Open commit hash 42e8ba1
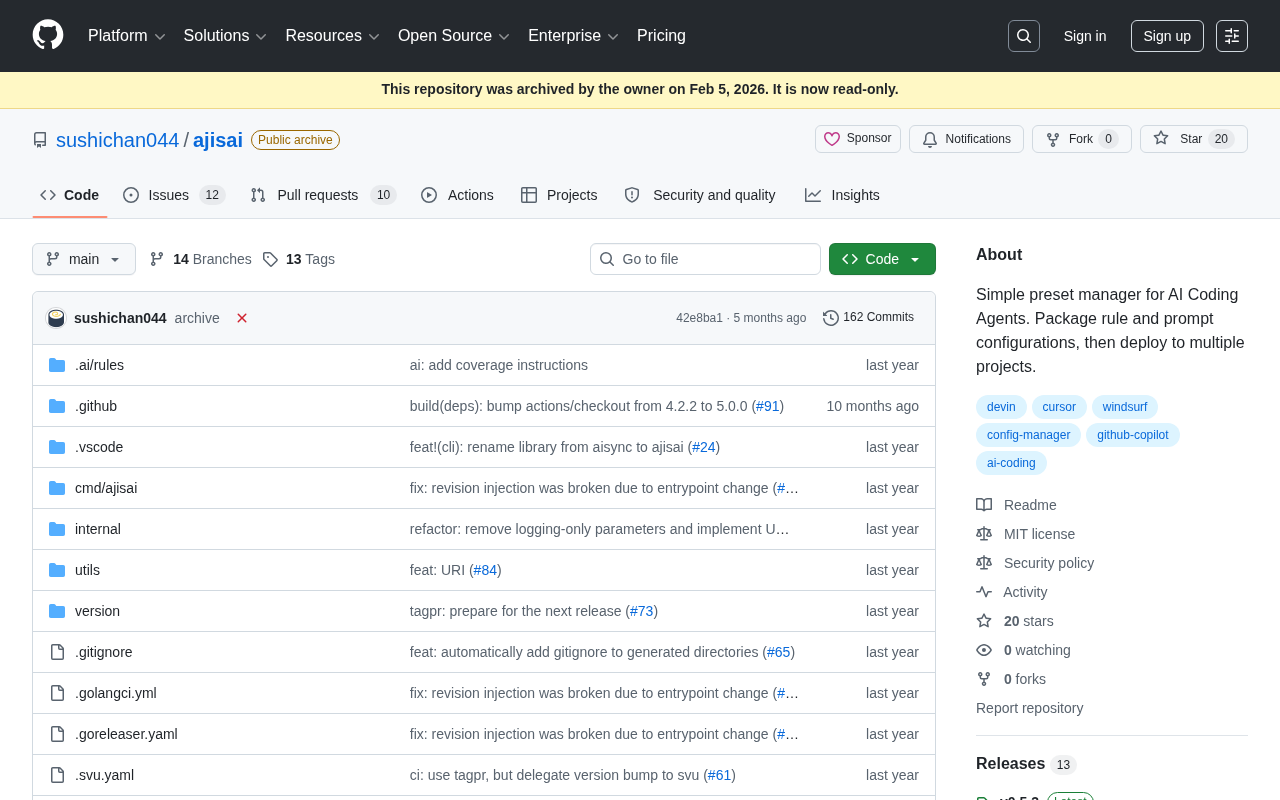The height and width of the screenshot is (800, 1280). tap(699, 318)
